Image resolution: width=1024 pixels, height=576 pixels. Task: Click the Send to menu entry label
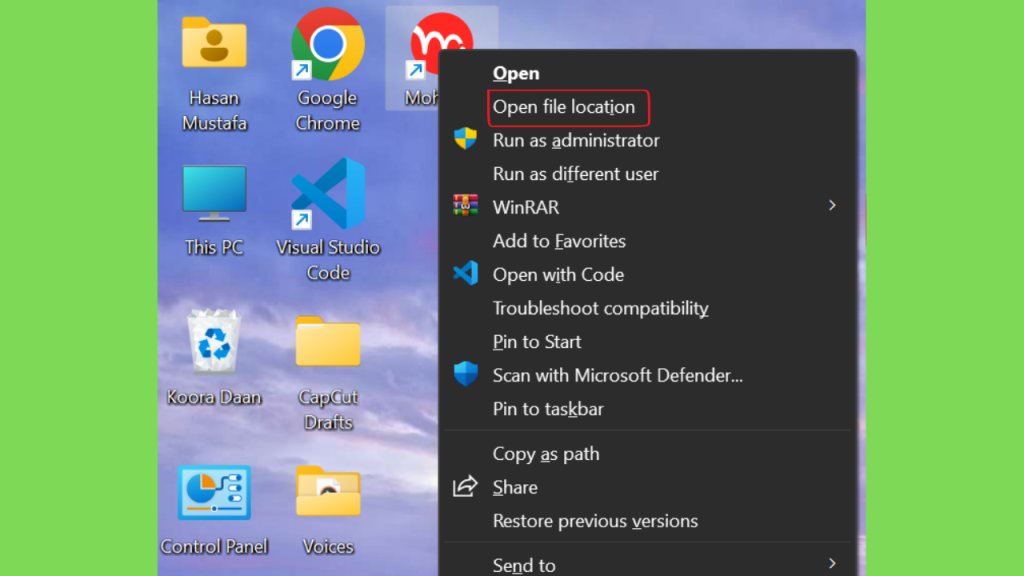524,565
